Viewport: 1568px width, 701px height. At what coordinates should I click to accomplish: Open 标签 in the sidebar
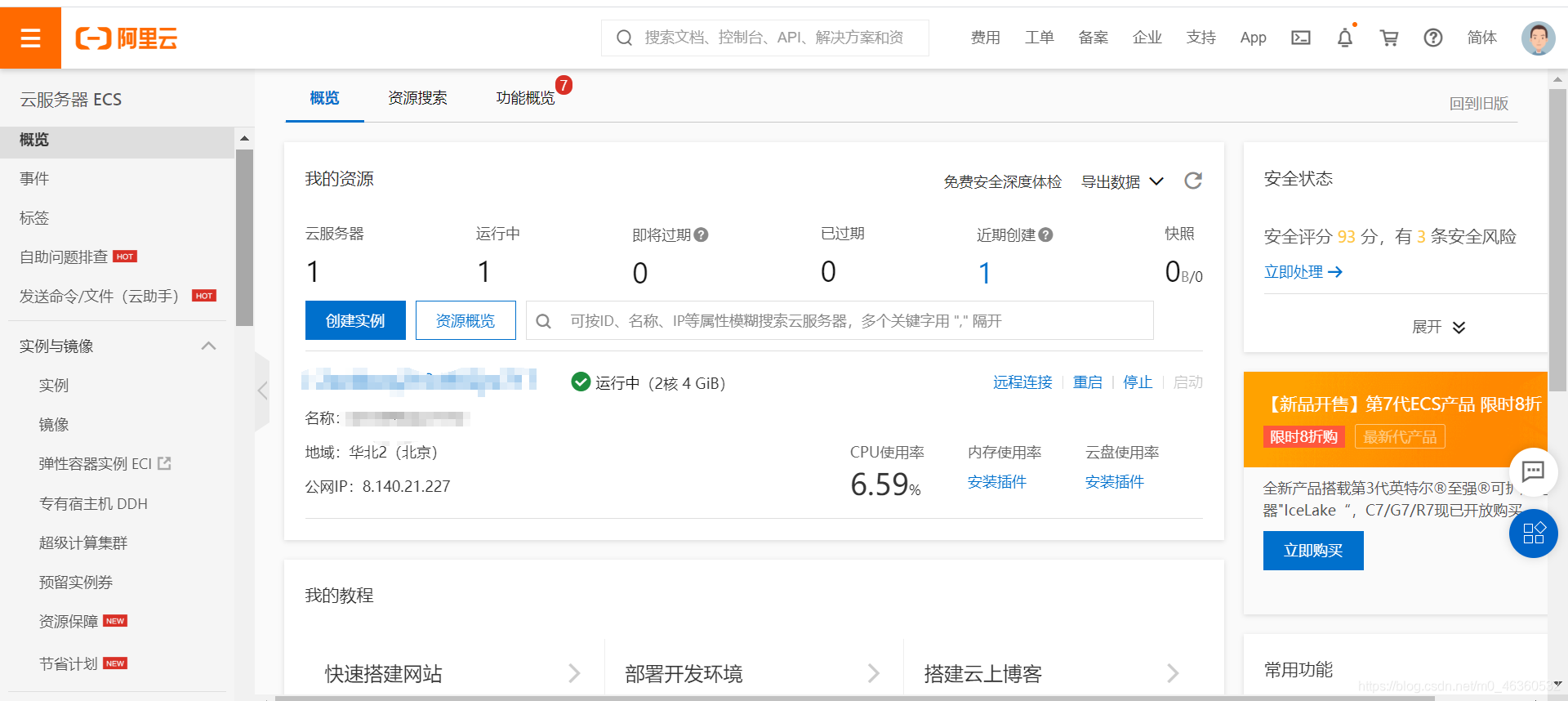pyautogui.click(x=34, y=218)
